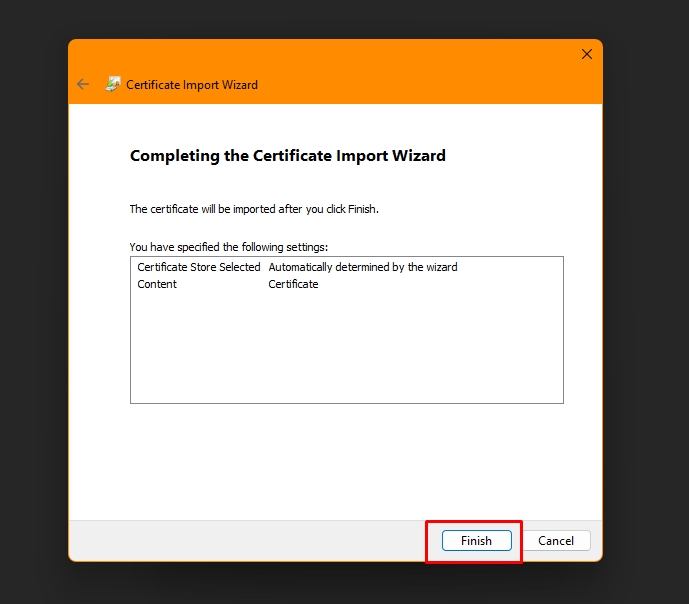Screen dimensions: 689x604
Task: Click the 'certificate will be imported' description text
Action: tap(254, 209)
